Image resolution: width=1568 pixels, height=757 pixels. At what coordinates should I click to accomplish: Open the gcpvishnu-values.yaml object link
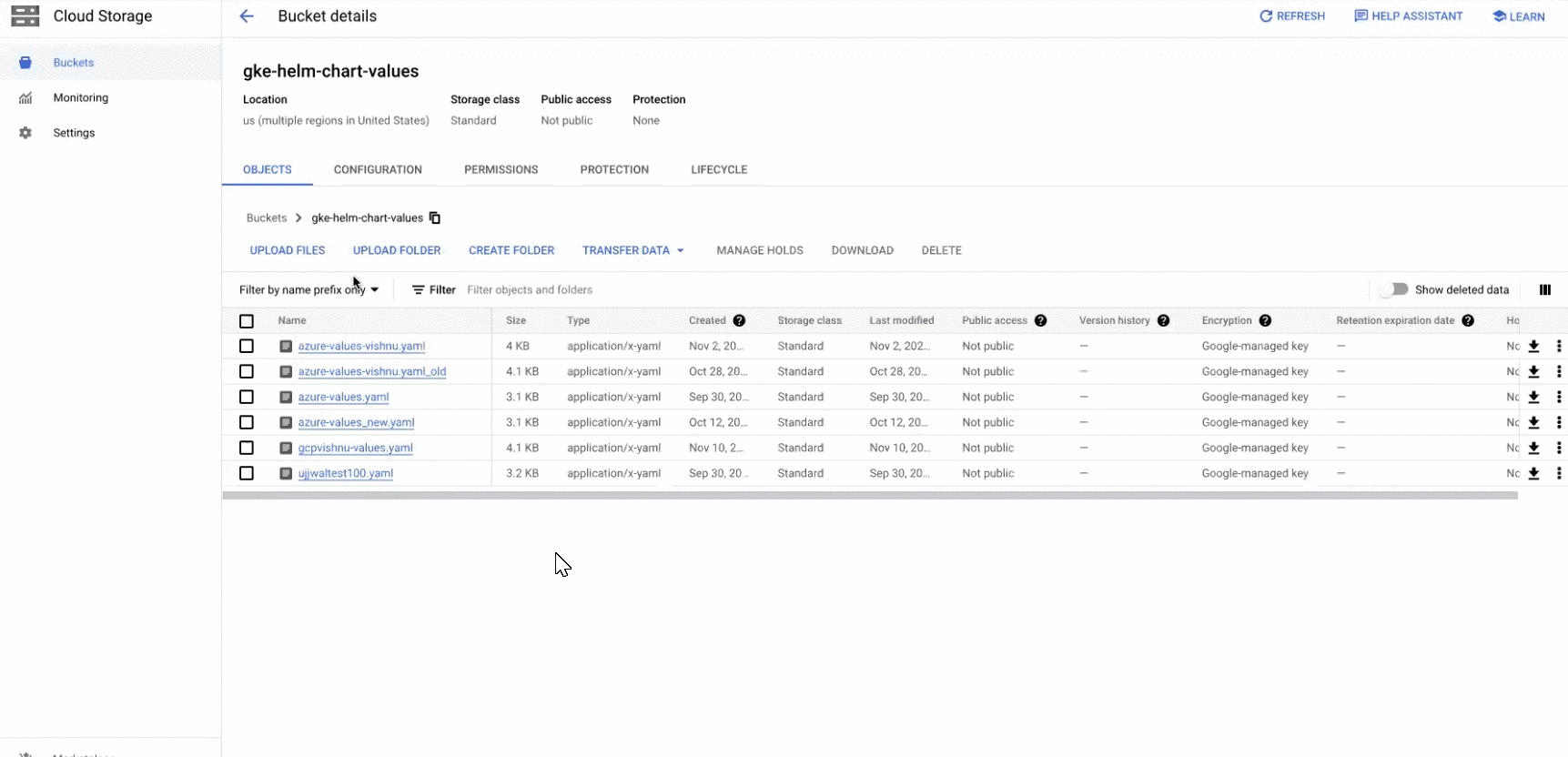(355, 448)
